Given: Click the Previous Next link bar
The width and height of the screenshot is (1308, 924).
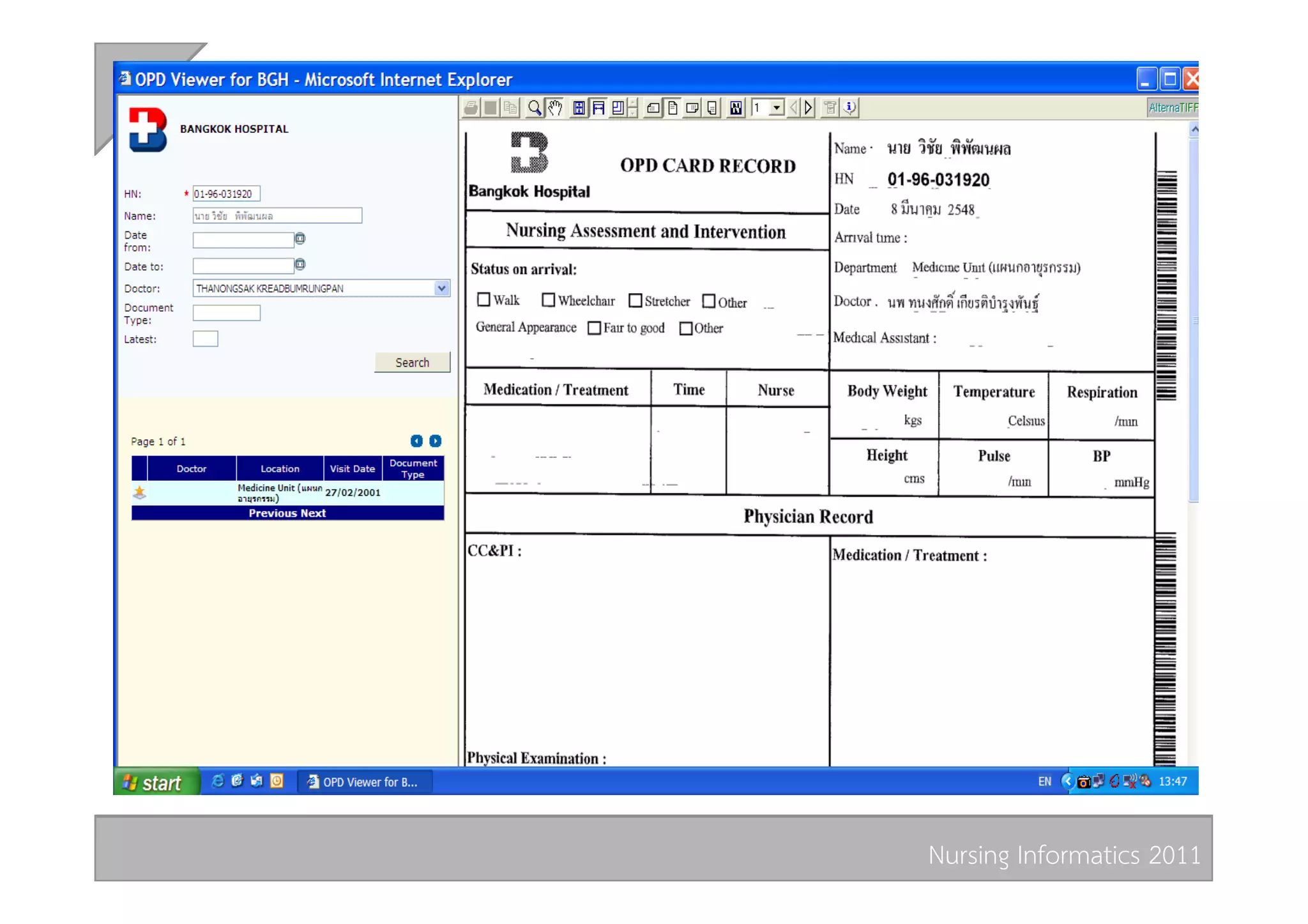Looking at the screenshot, I should tap(287, 513).
